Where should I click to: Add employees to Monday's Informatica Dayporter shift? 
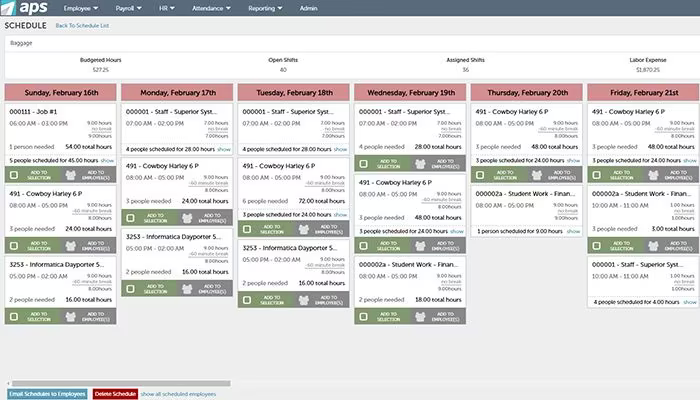pyautogui.click(x=204, y=289)
